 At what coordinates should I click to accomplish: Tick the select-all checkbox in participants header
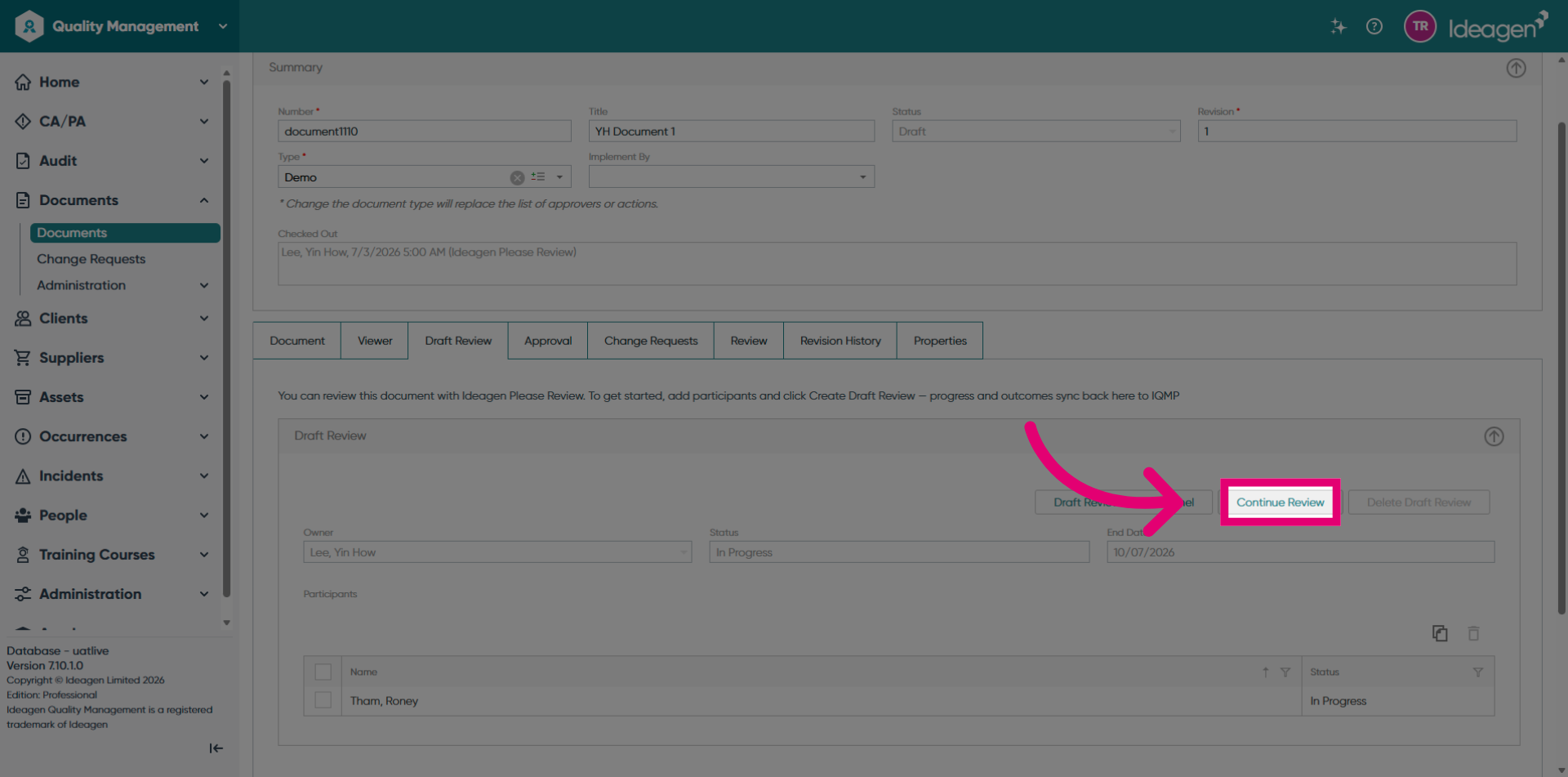pos(323,672)
